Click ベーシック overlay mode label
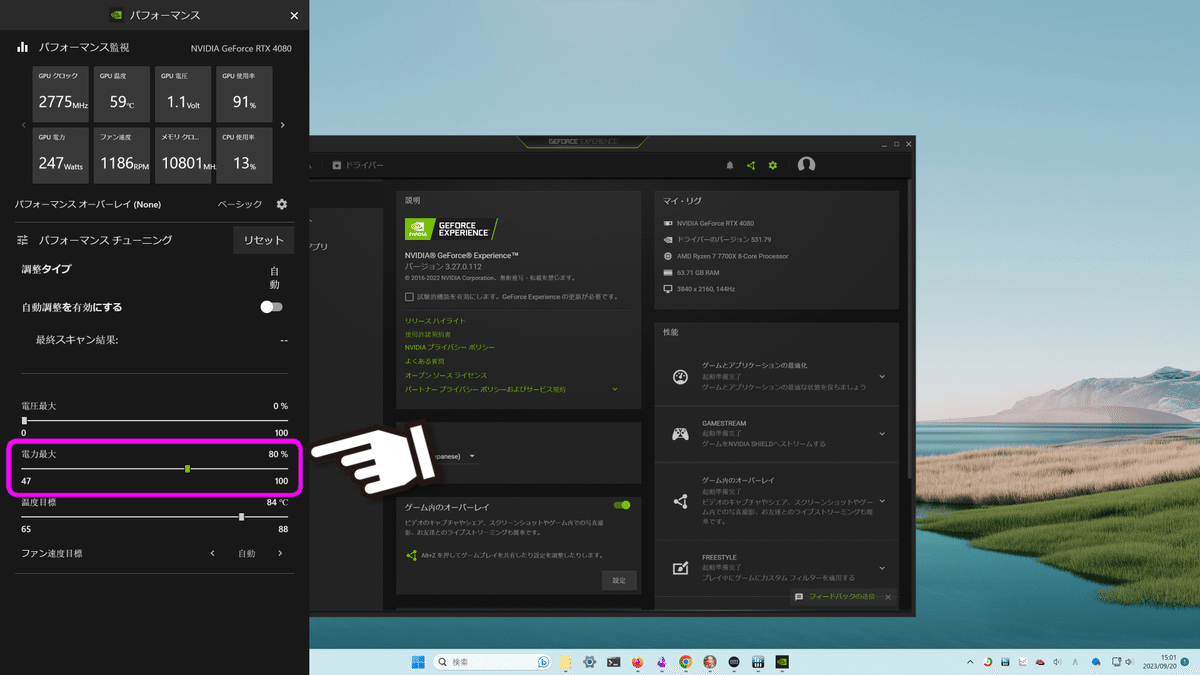 240,204
